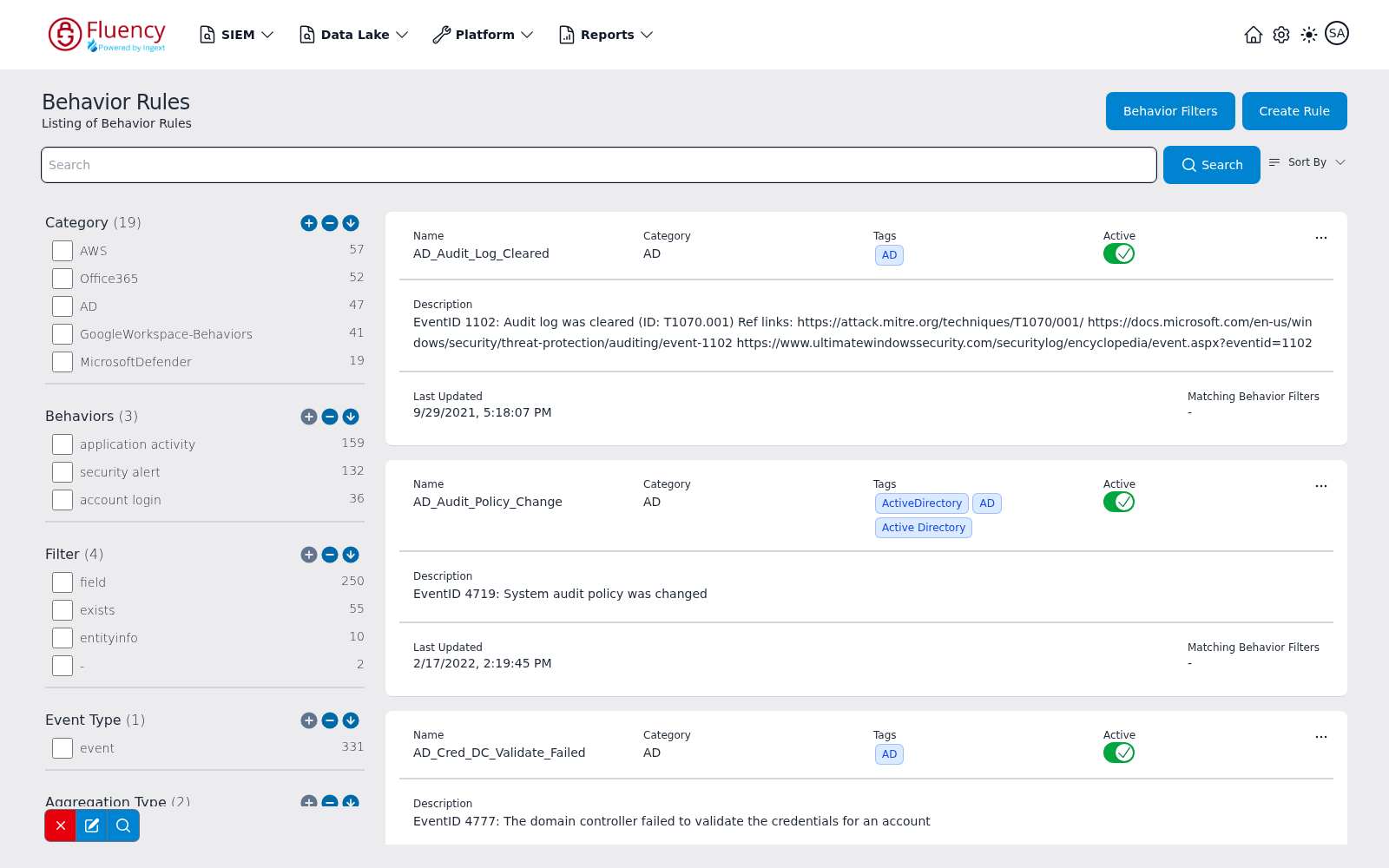The height and width of the screenshot is (868, 1389).
Task: Open the Data Lake menu
Action: point(354,35)
